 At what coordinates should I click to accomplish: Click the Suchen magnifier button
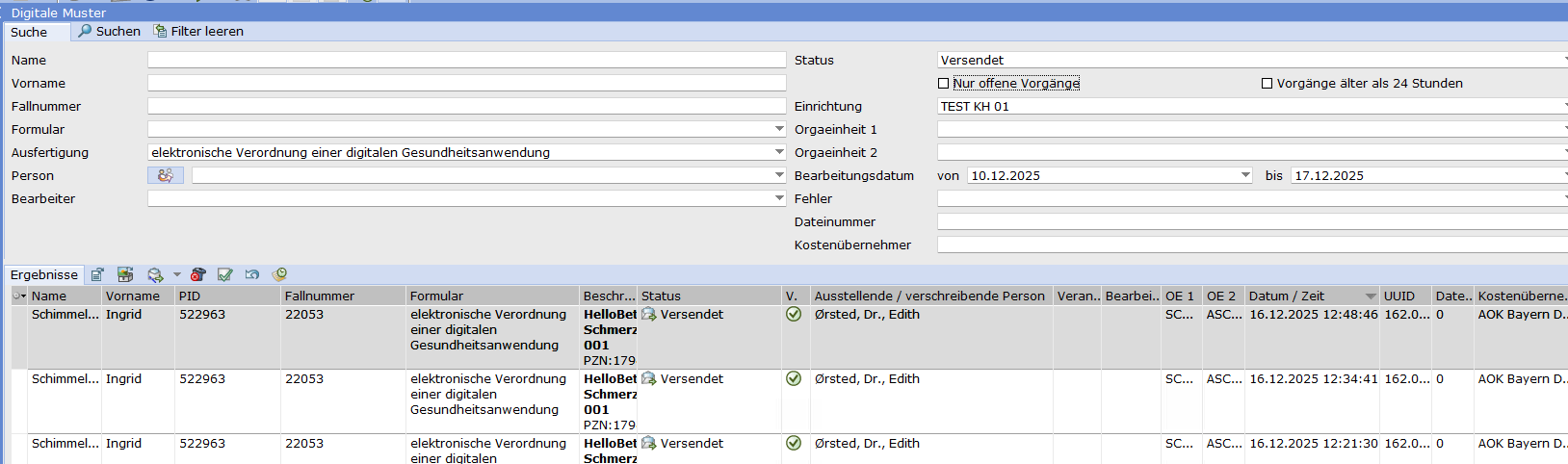110,32
